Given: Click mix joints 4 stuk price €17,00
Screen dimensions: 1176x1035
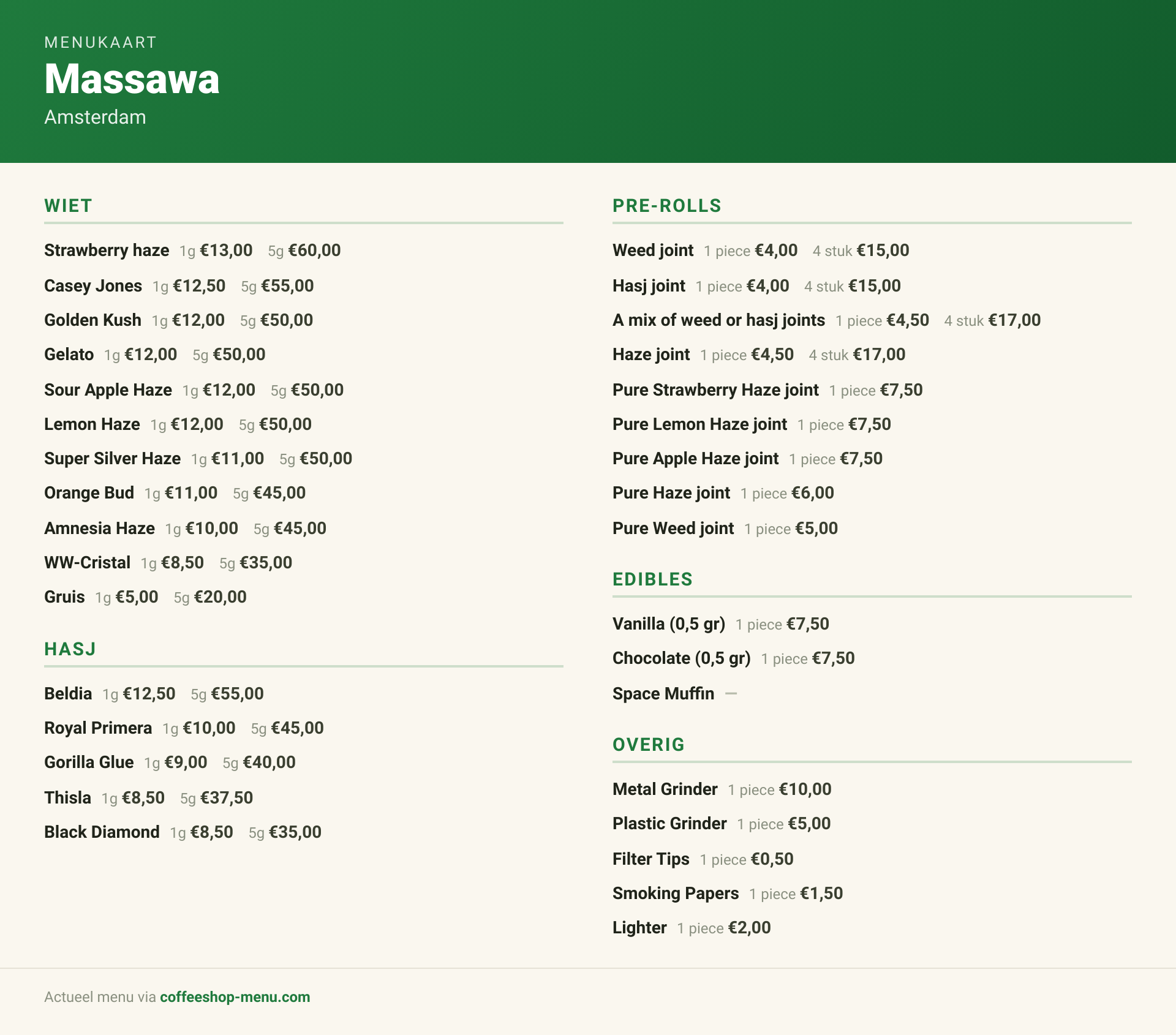Looking at the screenshot, I should [1014, 320].
